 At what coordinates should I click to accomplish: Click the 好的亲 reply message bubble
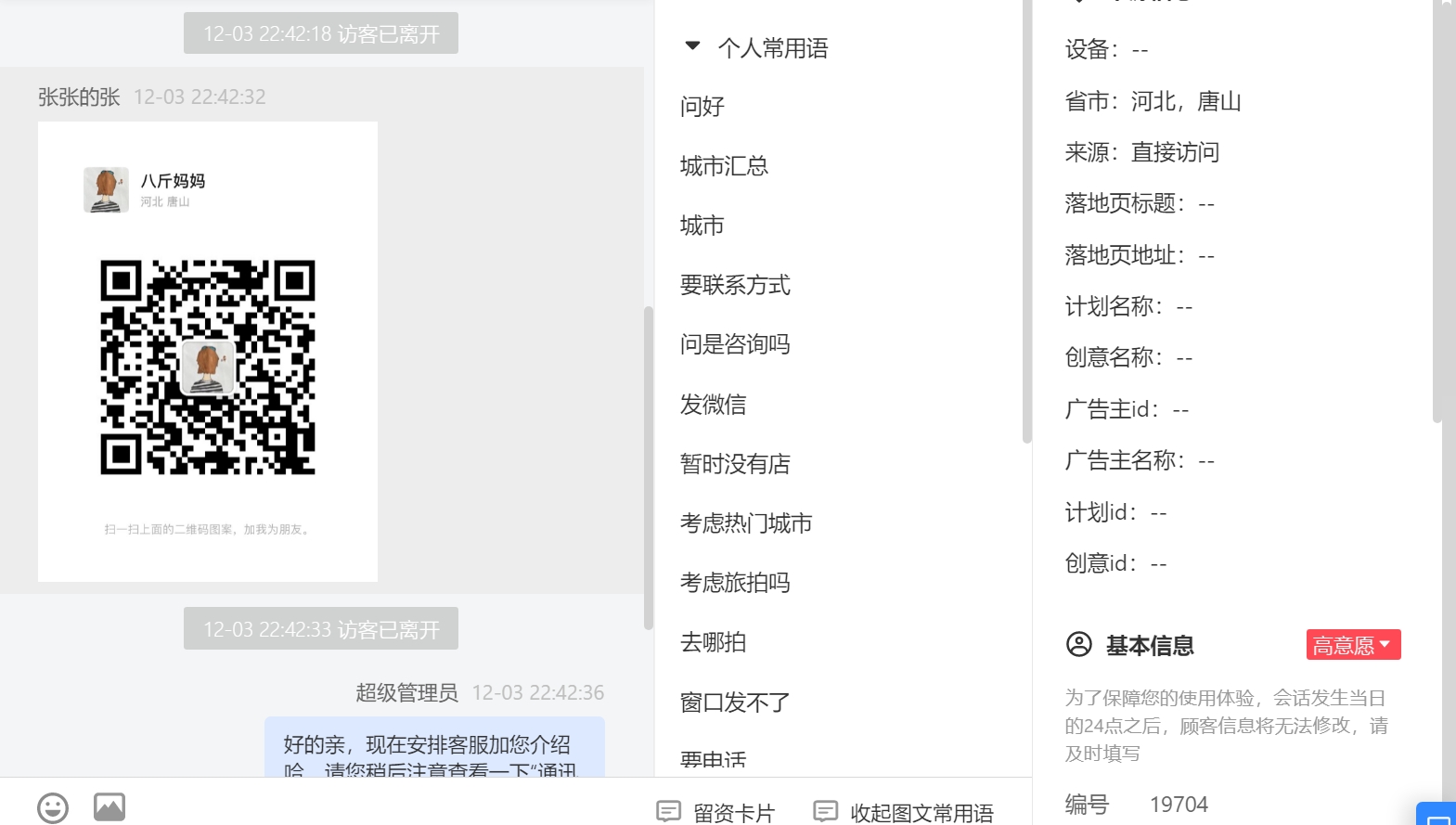click(434, 747)
